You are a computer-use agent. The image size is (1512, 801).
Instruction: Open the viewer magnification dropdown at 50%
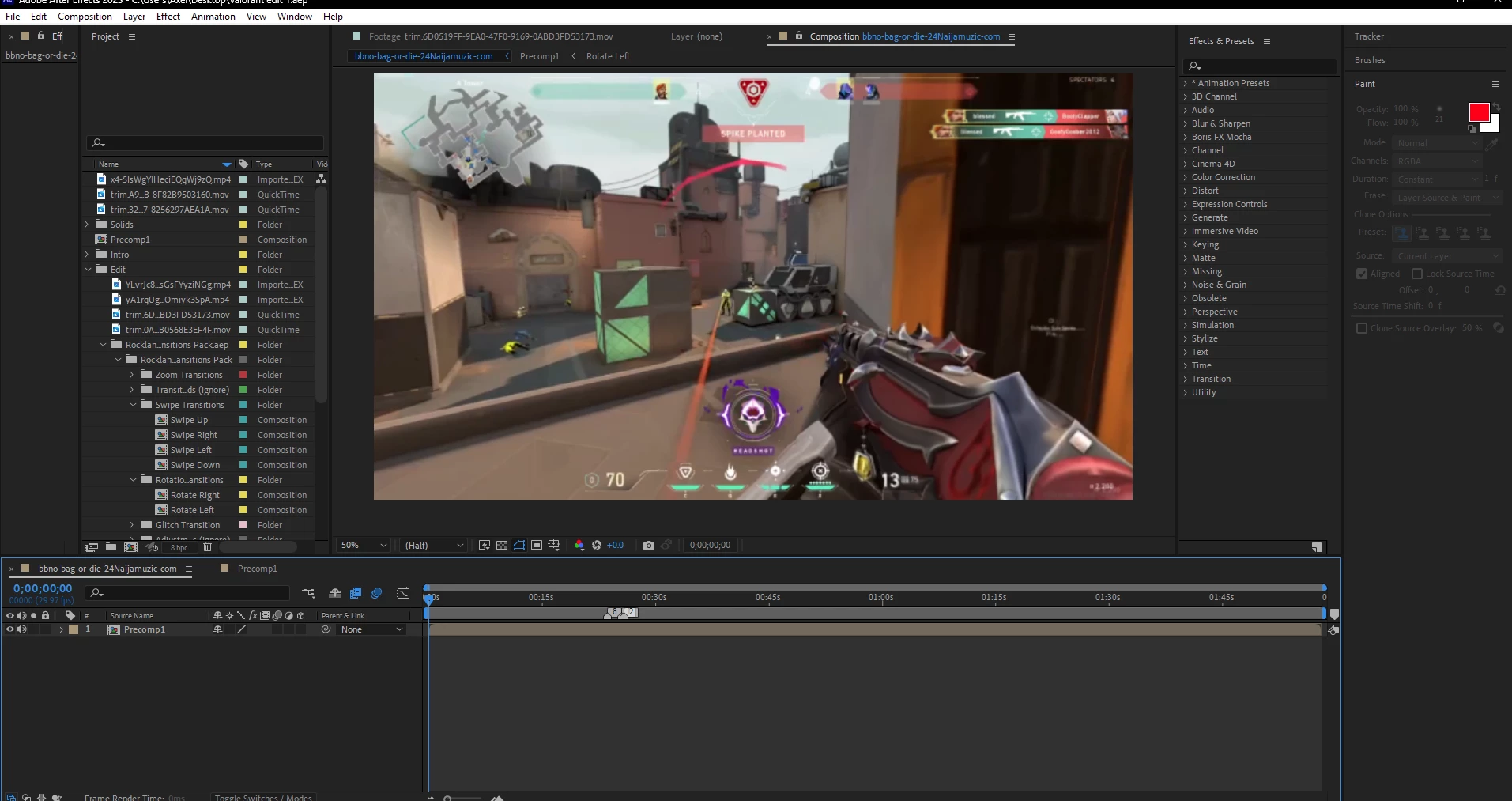click(364, 545)
